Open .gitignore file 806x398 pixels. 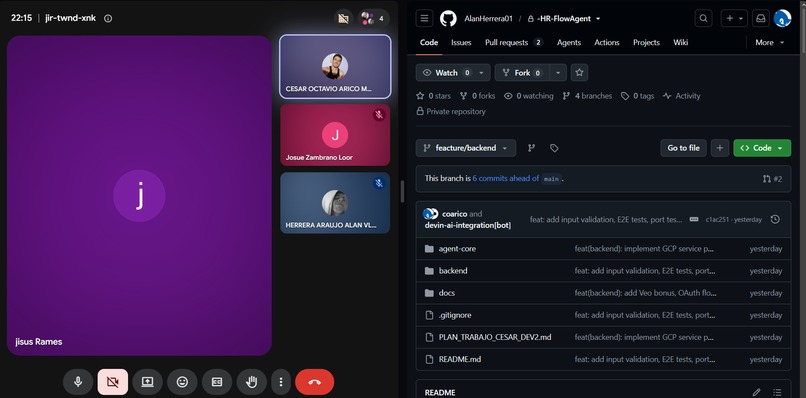pyautogui.click(x=455, y=315)
